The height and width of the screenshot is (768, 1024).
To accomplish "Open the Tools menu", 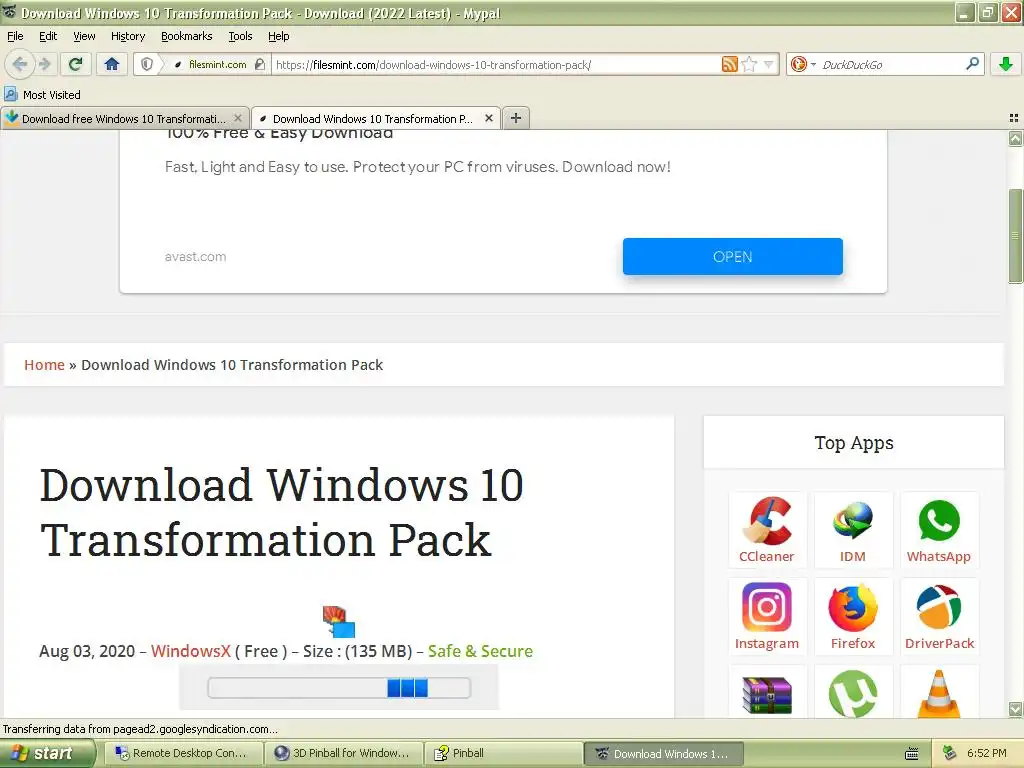I will 240,36.
